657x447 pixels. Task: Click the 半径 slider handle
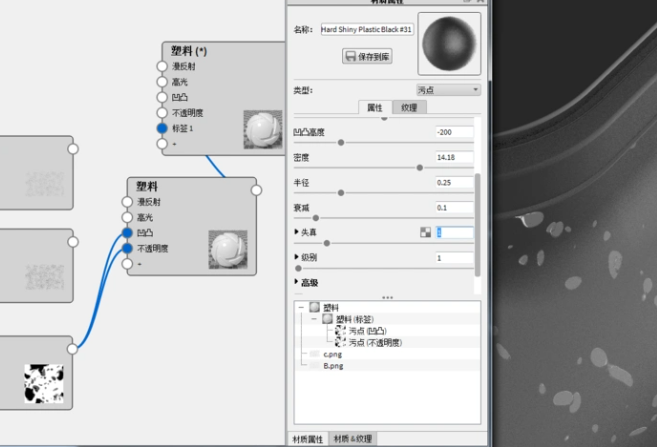(x=341, y=193)
